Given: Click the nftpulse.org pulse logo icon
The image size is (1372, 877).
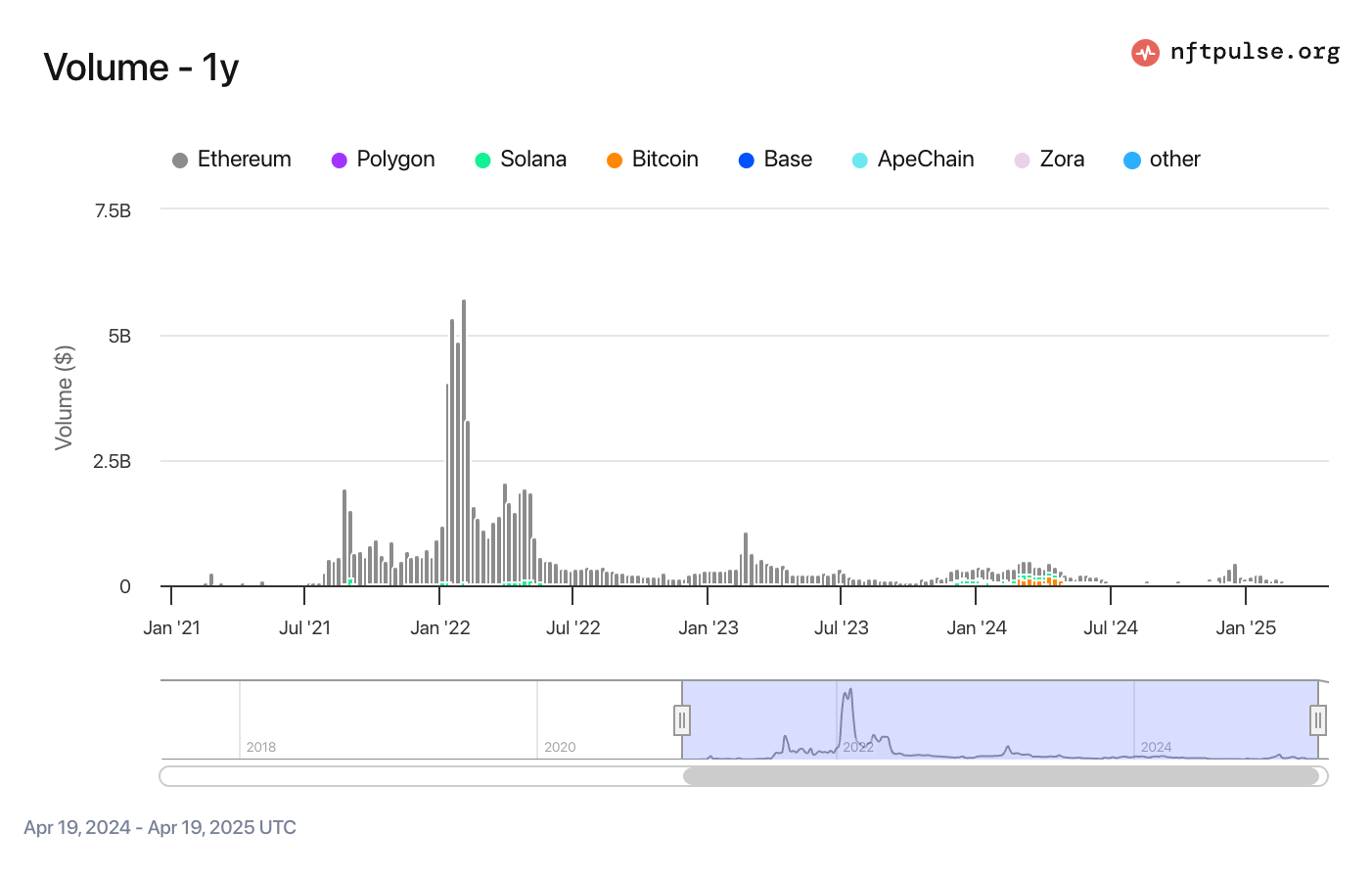Looking at the screenshot, I should 1145,53.
